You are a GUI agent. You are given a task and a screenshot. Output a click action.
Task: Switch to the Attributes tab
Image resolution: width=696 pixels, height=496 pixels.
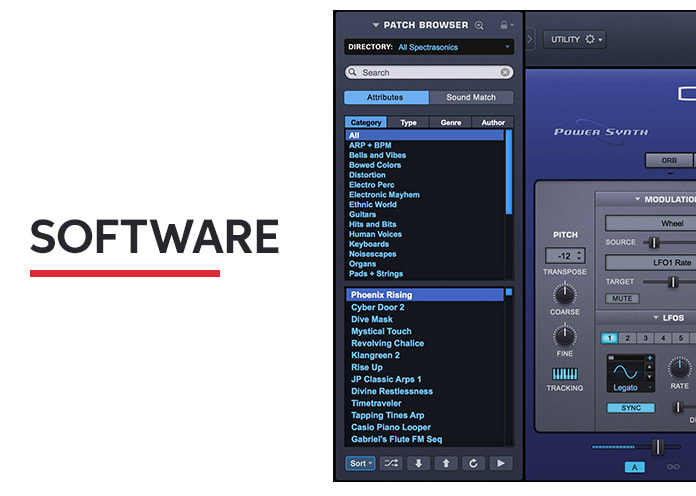tap(386, 97)
